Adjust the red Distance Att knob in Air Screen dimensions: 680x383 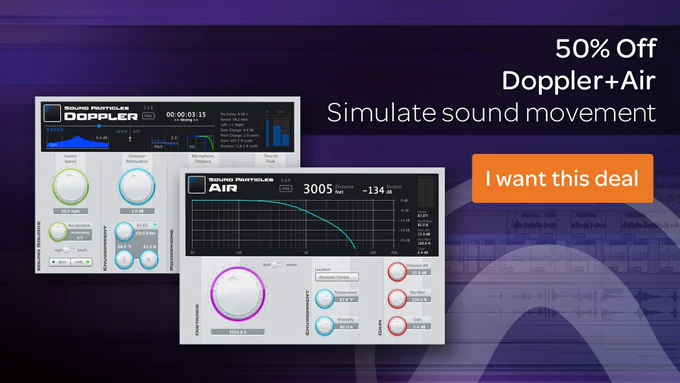click(396, 272)
